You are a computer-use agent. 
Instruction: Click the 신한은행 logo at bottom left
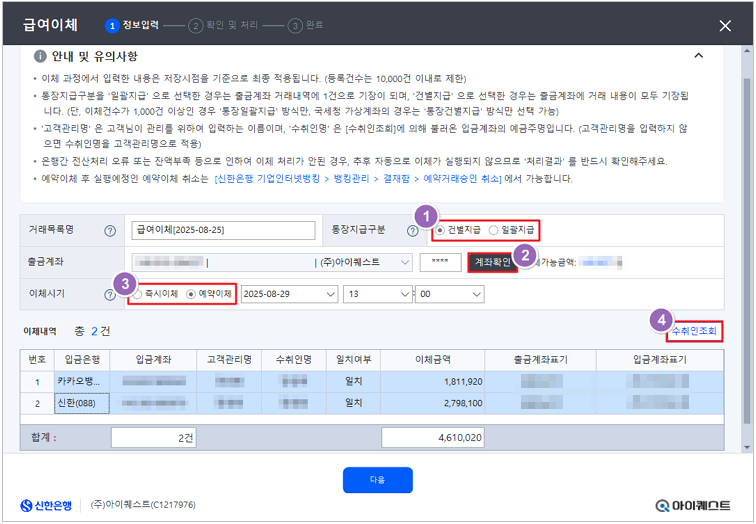[46, 506]
